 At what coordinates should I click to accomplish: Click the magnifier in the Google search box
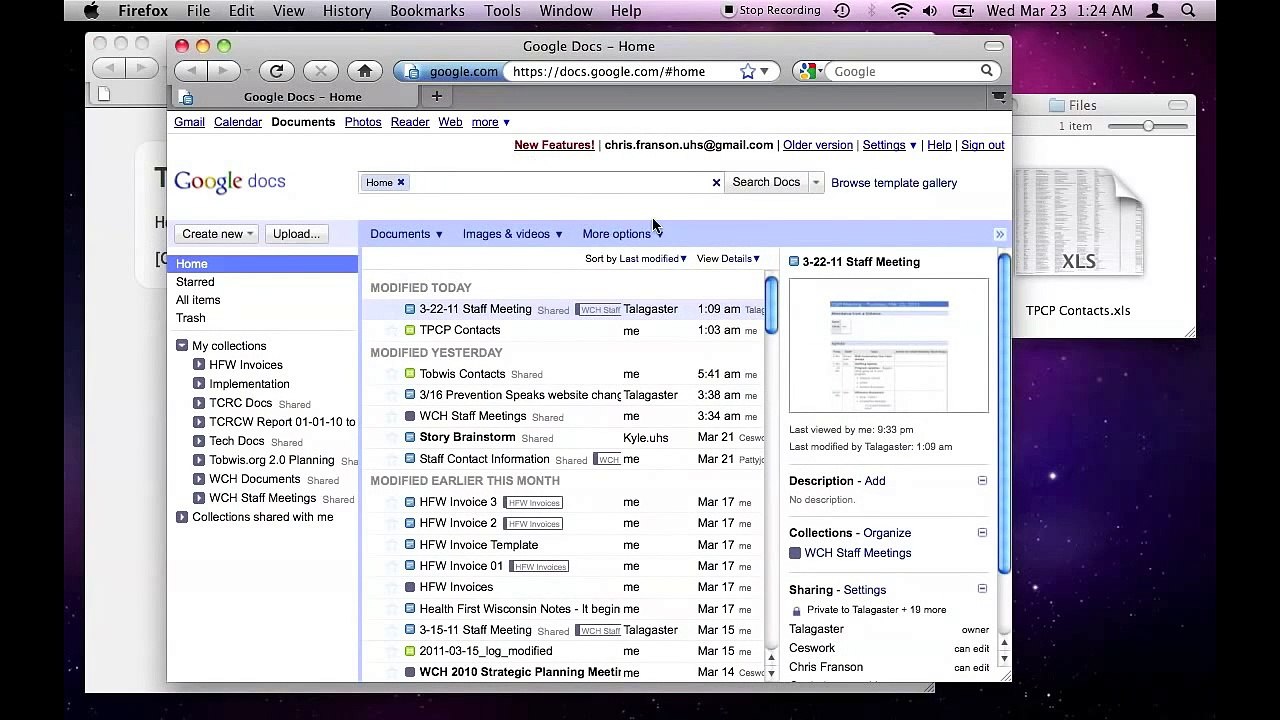coord(986,71)
